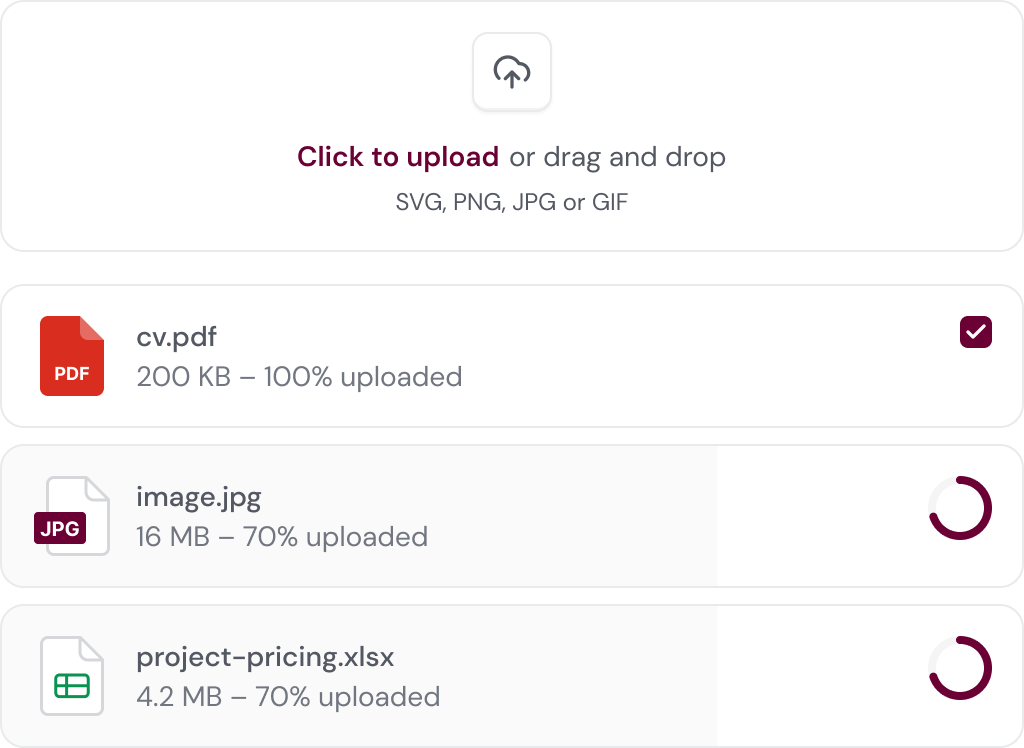The height and width of the screenshot is (748, 1024).
Task: Click "4.2 MB – 70% uploaded" status text
Action: (x=288, y=697)
